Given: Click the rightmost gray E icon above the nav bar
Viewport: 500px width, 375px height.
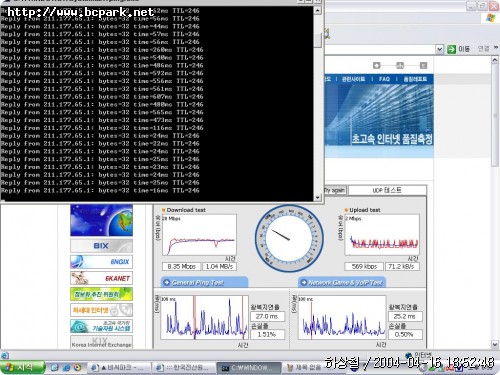Looking at the screenshot, I should point(423,66).
